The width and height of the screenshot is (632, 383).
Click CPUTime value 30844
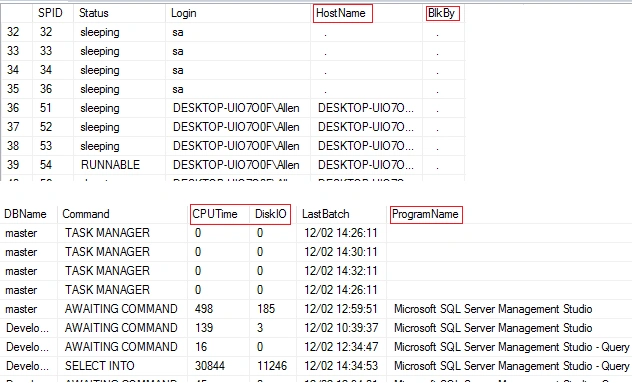point(210,366)
